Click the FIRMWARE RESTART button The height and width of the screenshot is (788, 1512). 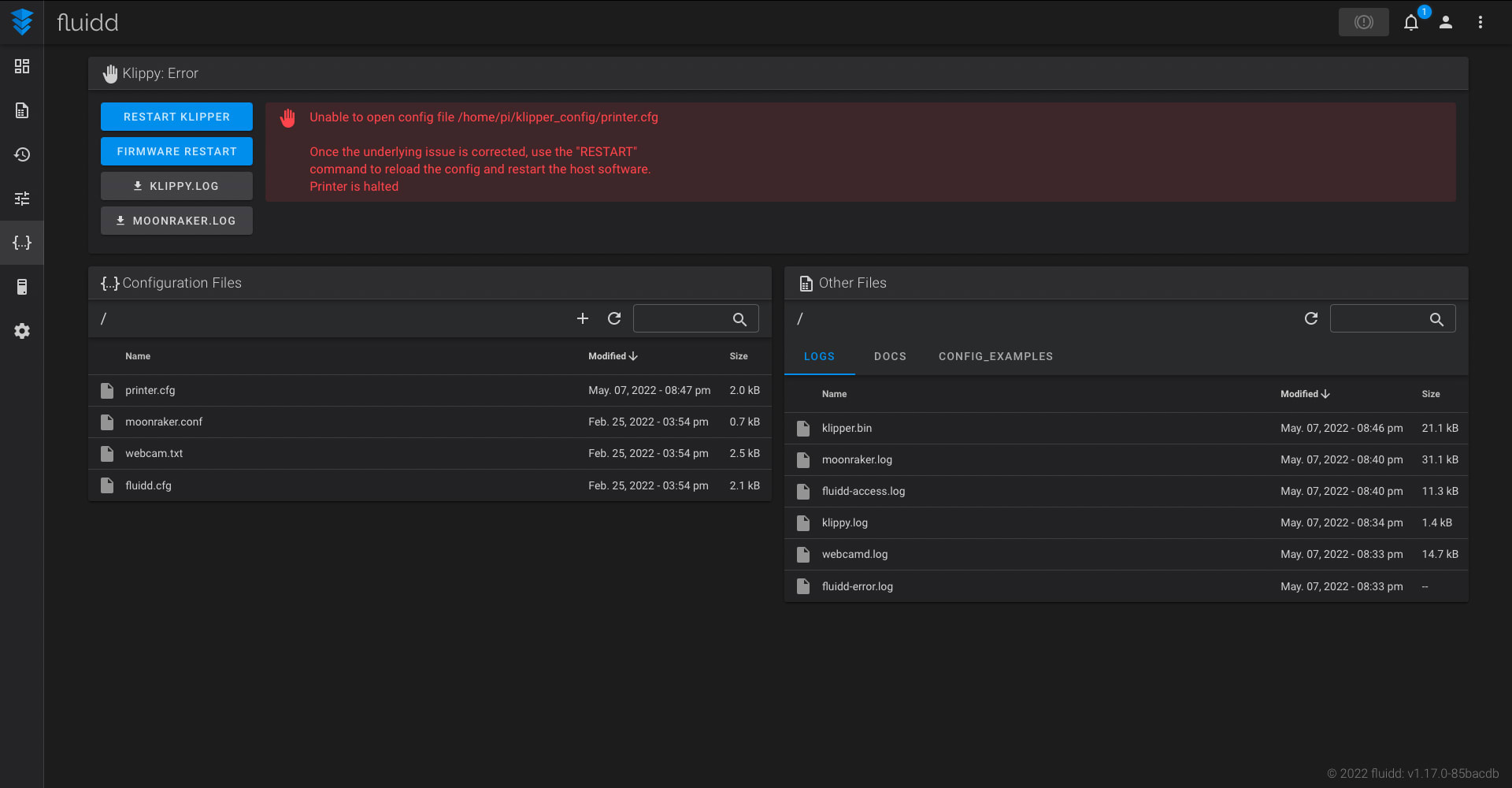coord(176,151)
